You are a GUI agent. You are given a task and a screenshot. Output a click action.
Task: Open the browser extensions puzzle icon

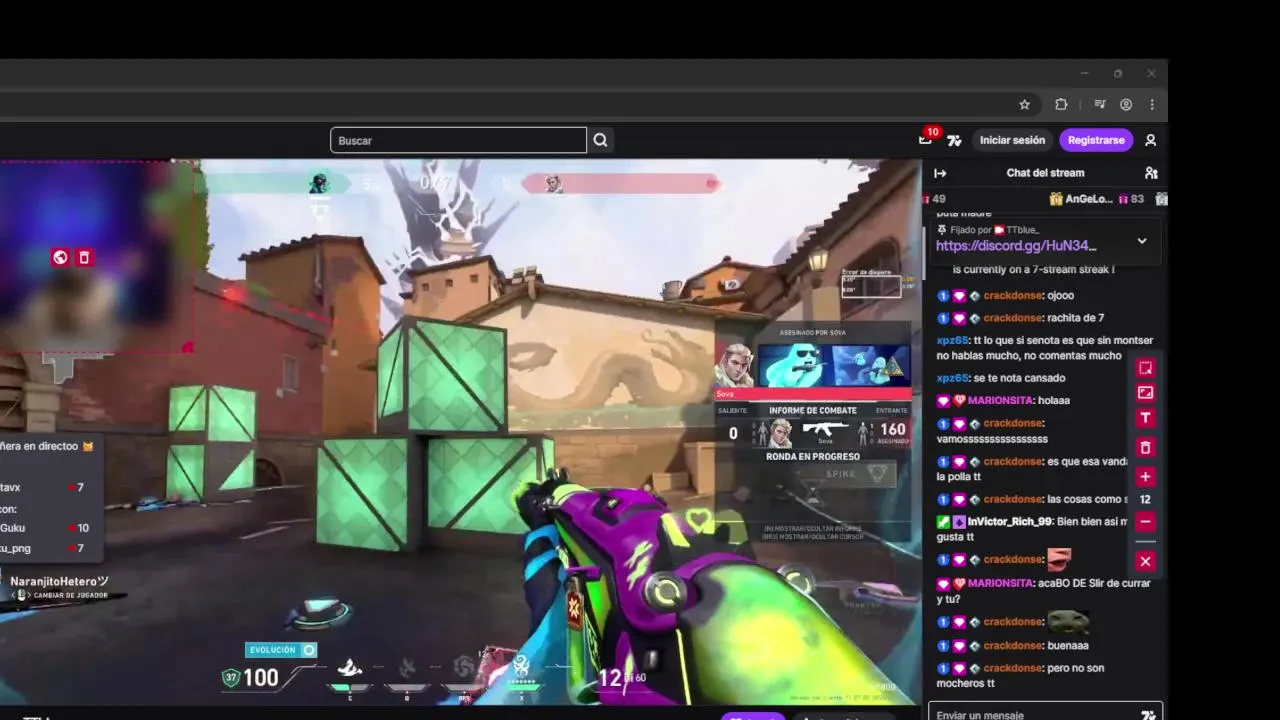pyautogui.click(x=1061, y=105)
